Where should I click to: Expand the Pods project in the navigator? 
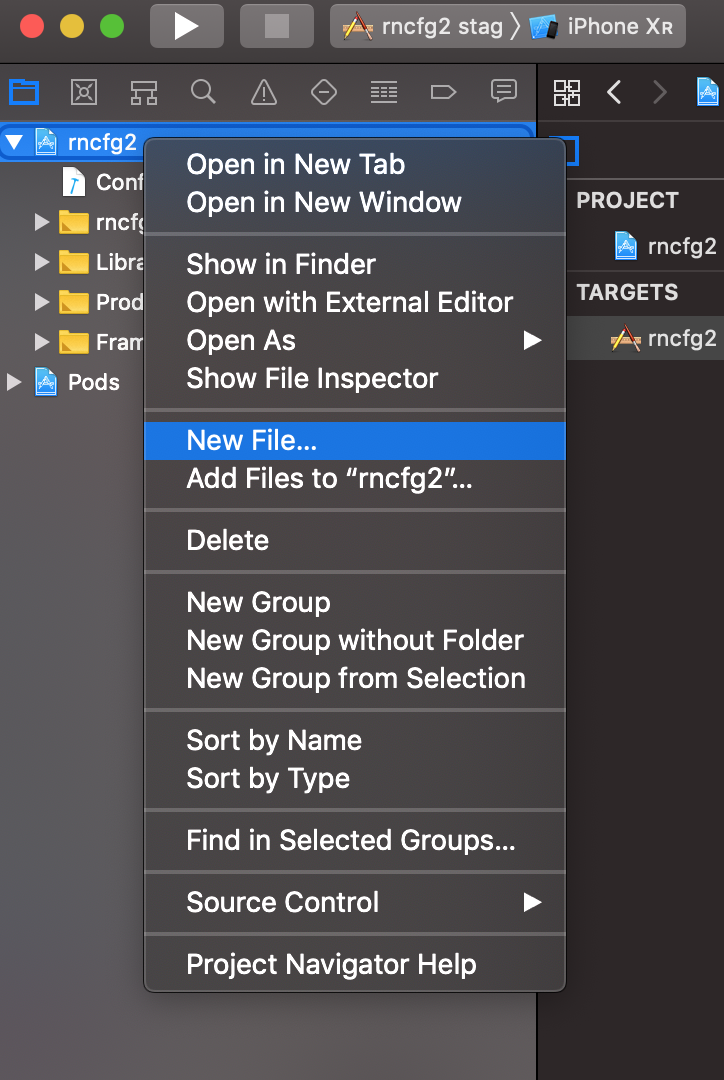pyautogui.click(x=14, y=382)
